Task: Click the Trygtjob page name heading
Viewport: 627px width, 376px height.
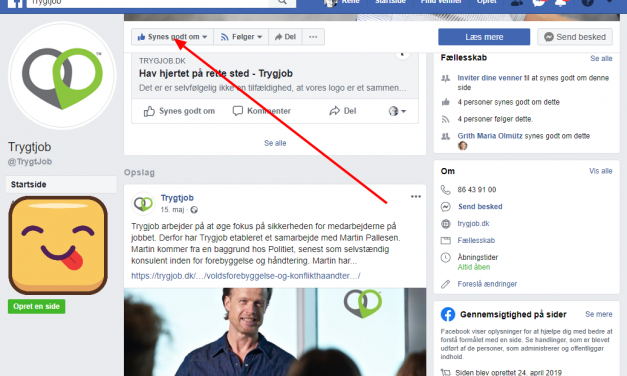Action: pyautogui.click(x=30, y=147)
